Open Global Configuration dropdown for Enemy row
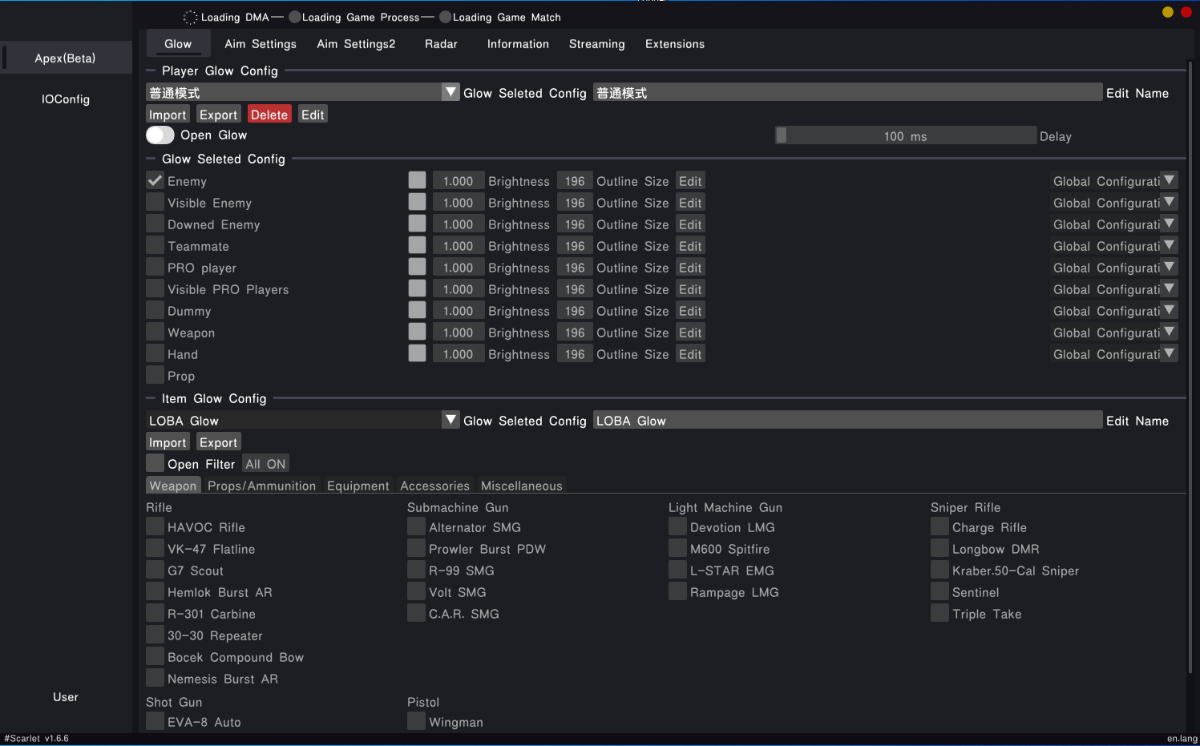The width and height of the screenshot is (1200, 746). (1168, 181)
